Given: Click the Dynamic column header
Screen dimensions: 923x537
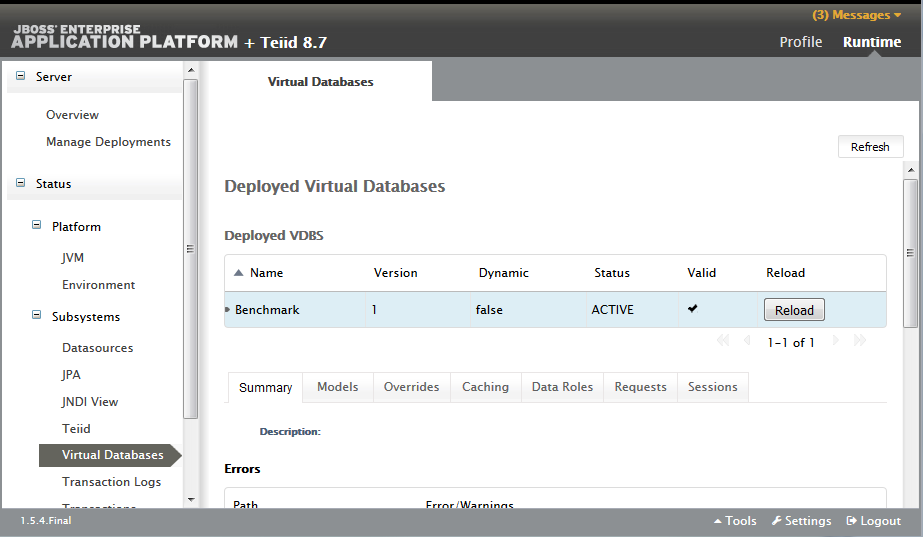Looking at the screenshot, I should pyautogui.click(x=503, y=273).
